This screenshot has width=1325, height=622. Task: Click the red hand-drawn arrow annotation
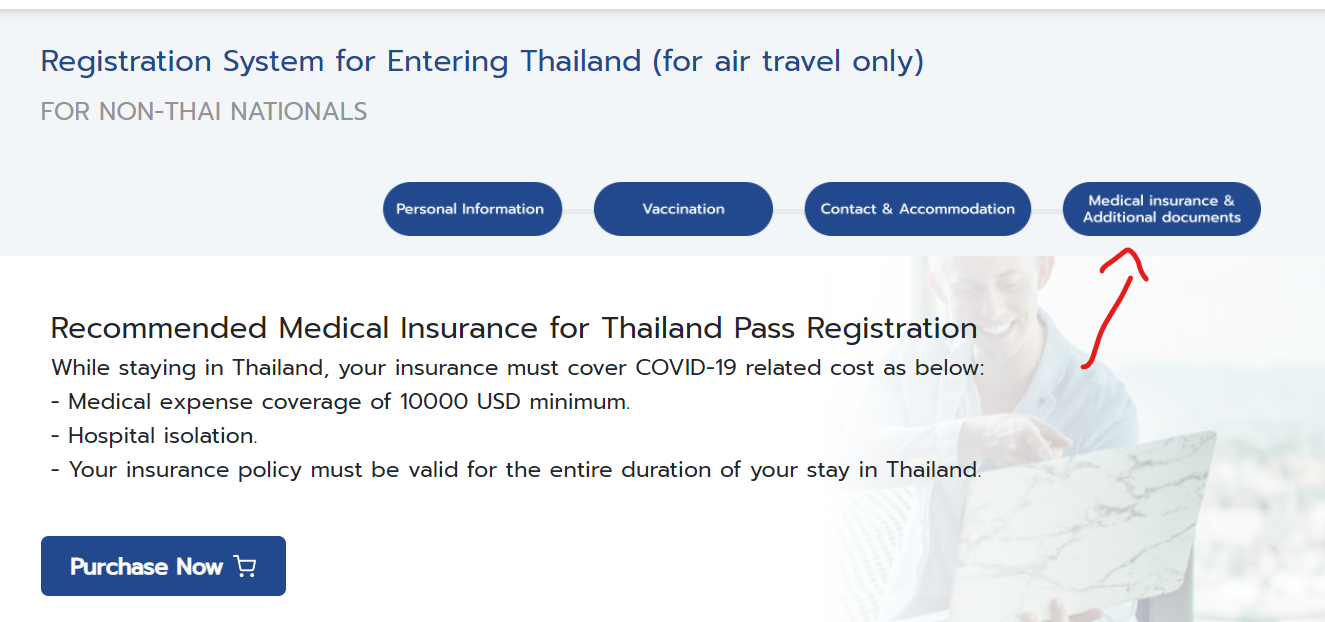point(1115,308)
